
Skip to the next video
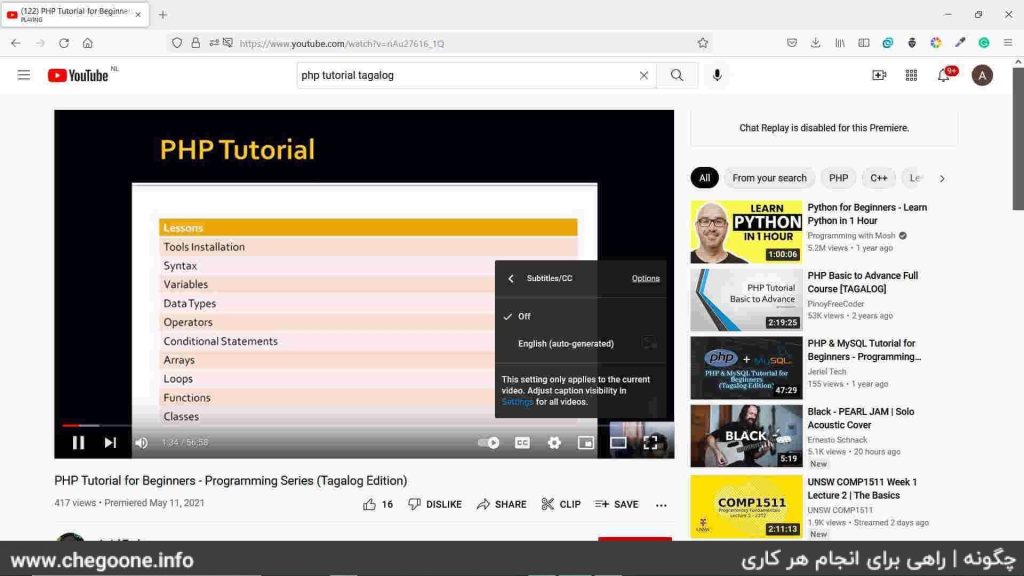click(x=110, y=443)
